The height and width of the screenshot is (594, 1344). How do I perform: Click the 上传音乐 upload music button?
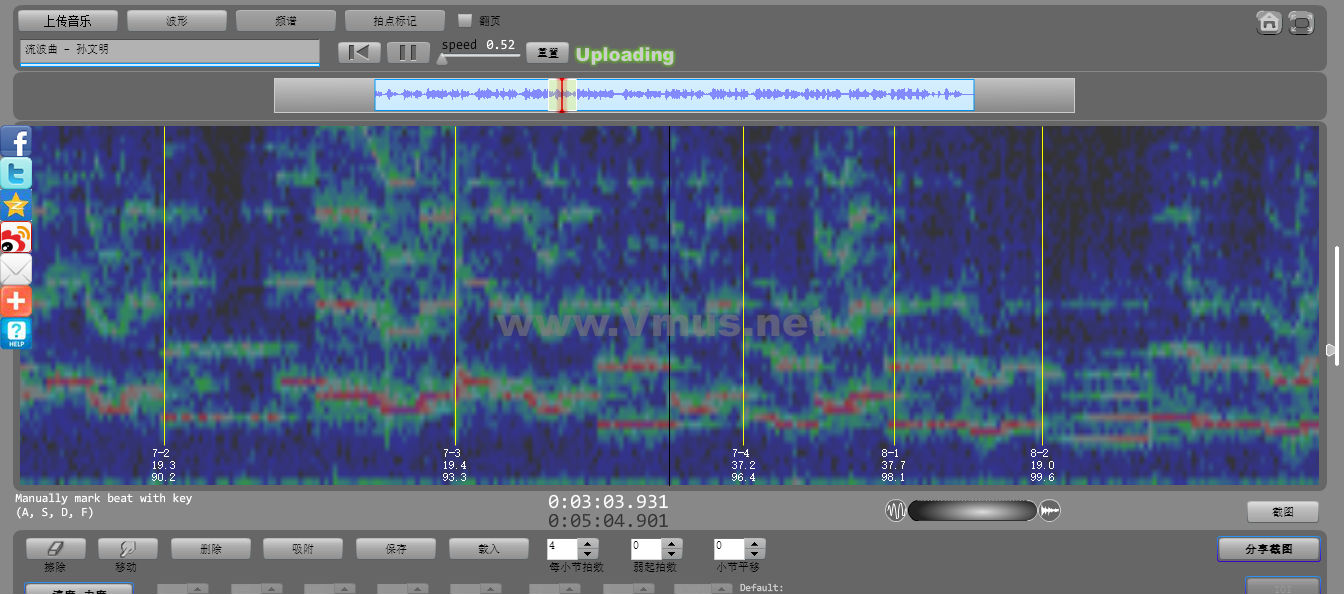click(68, 20)
